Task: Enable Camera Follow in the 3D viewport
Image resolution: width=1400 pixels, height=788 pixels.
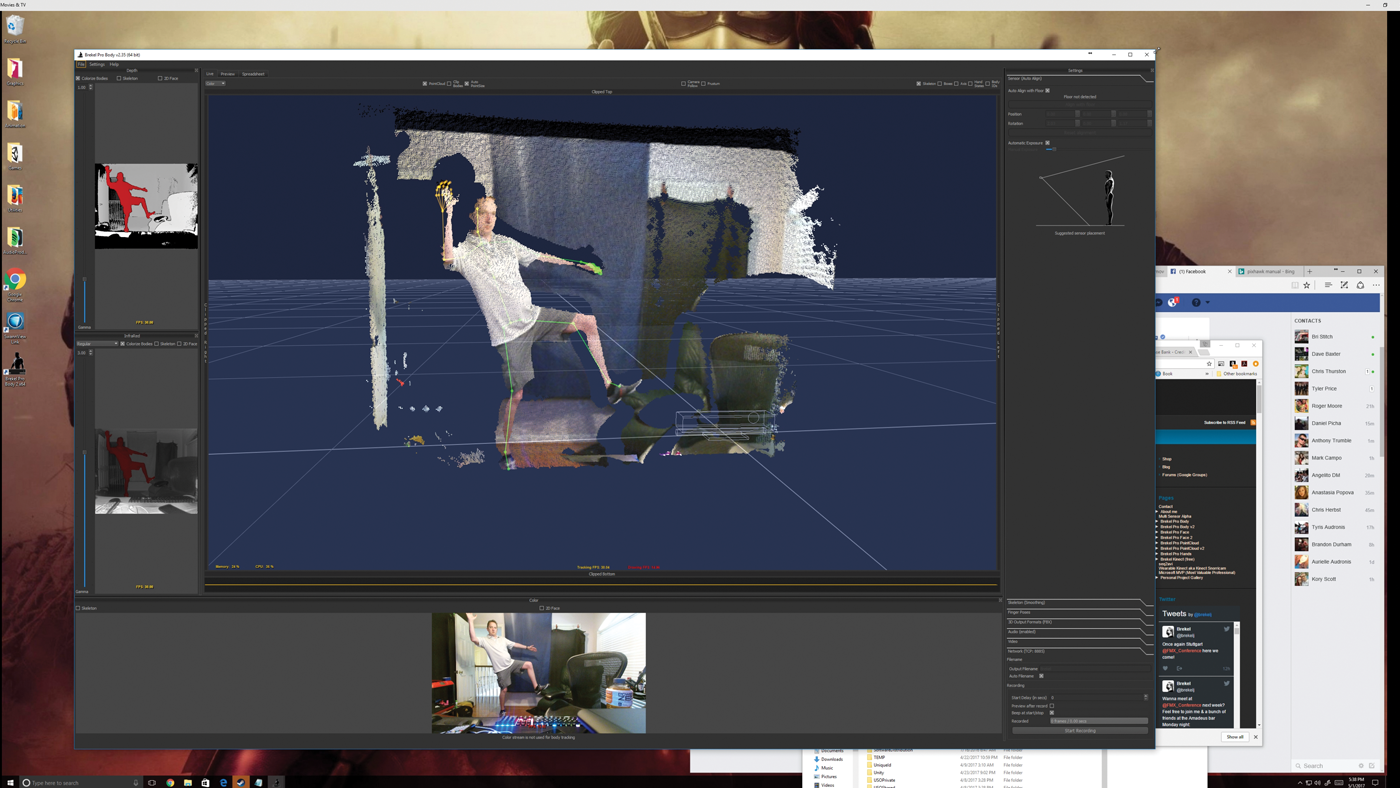Action: coord(683,82)
